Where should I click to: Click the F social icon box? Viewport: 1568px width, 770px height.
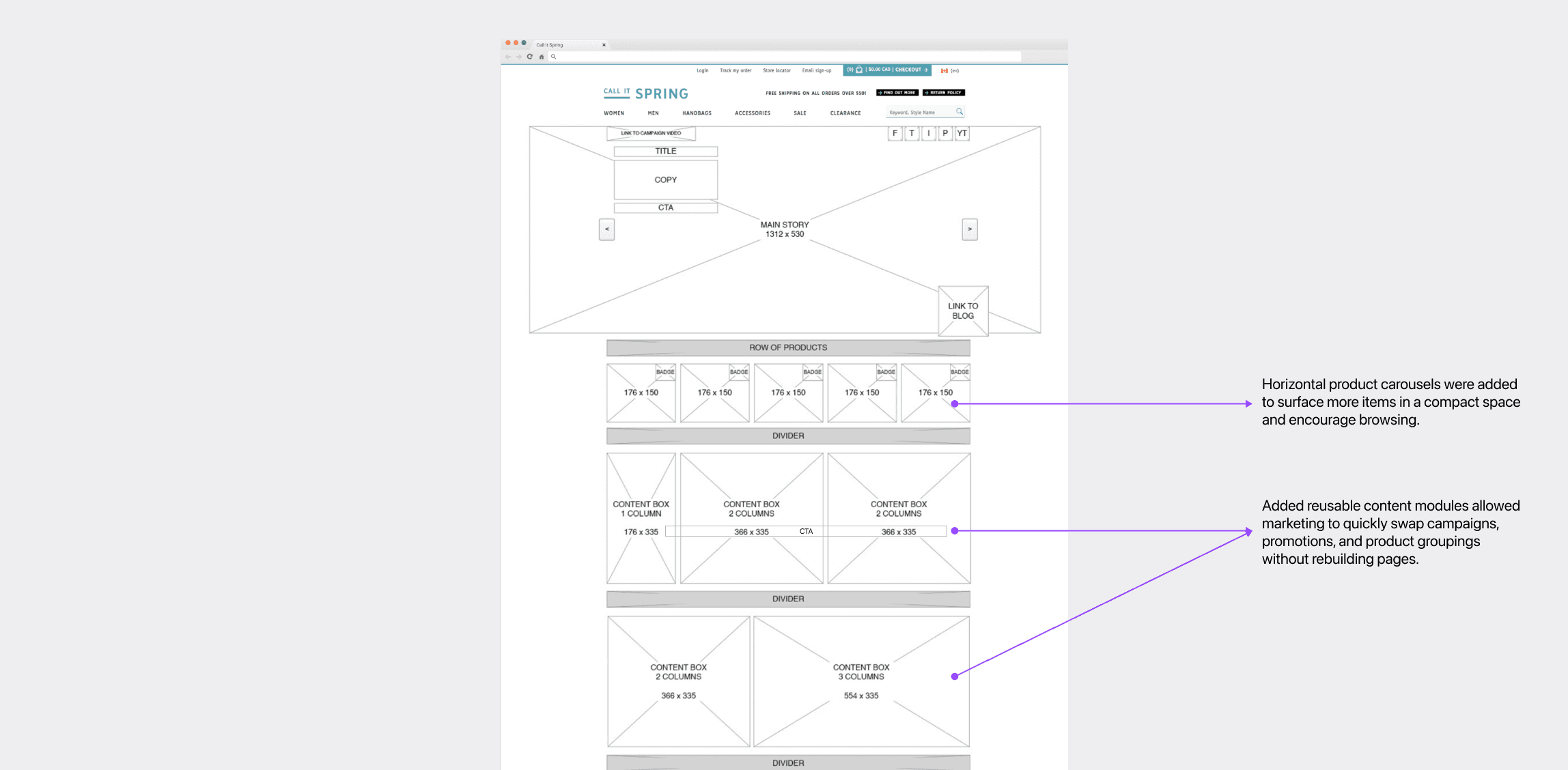895,133
